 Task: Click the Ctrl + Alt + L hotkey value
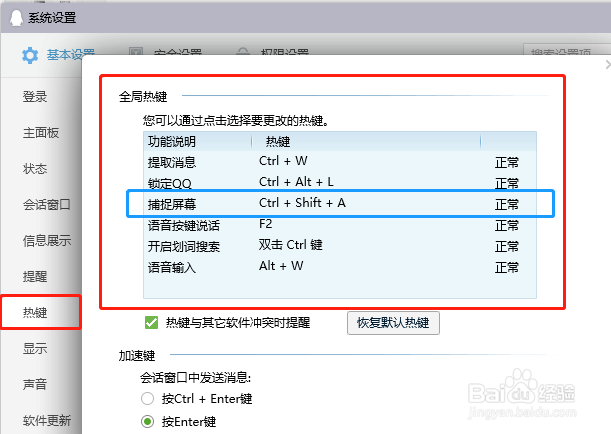pos(296,182)
